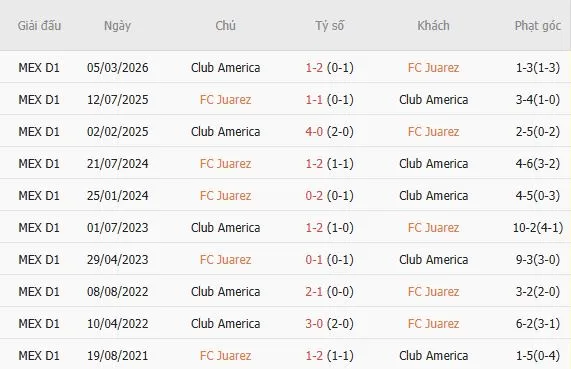Open the Club America home team on 02/02/2025
Screen dimensions: 571x369
pyautogui.click(x=225, y=131)
